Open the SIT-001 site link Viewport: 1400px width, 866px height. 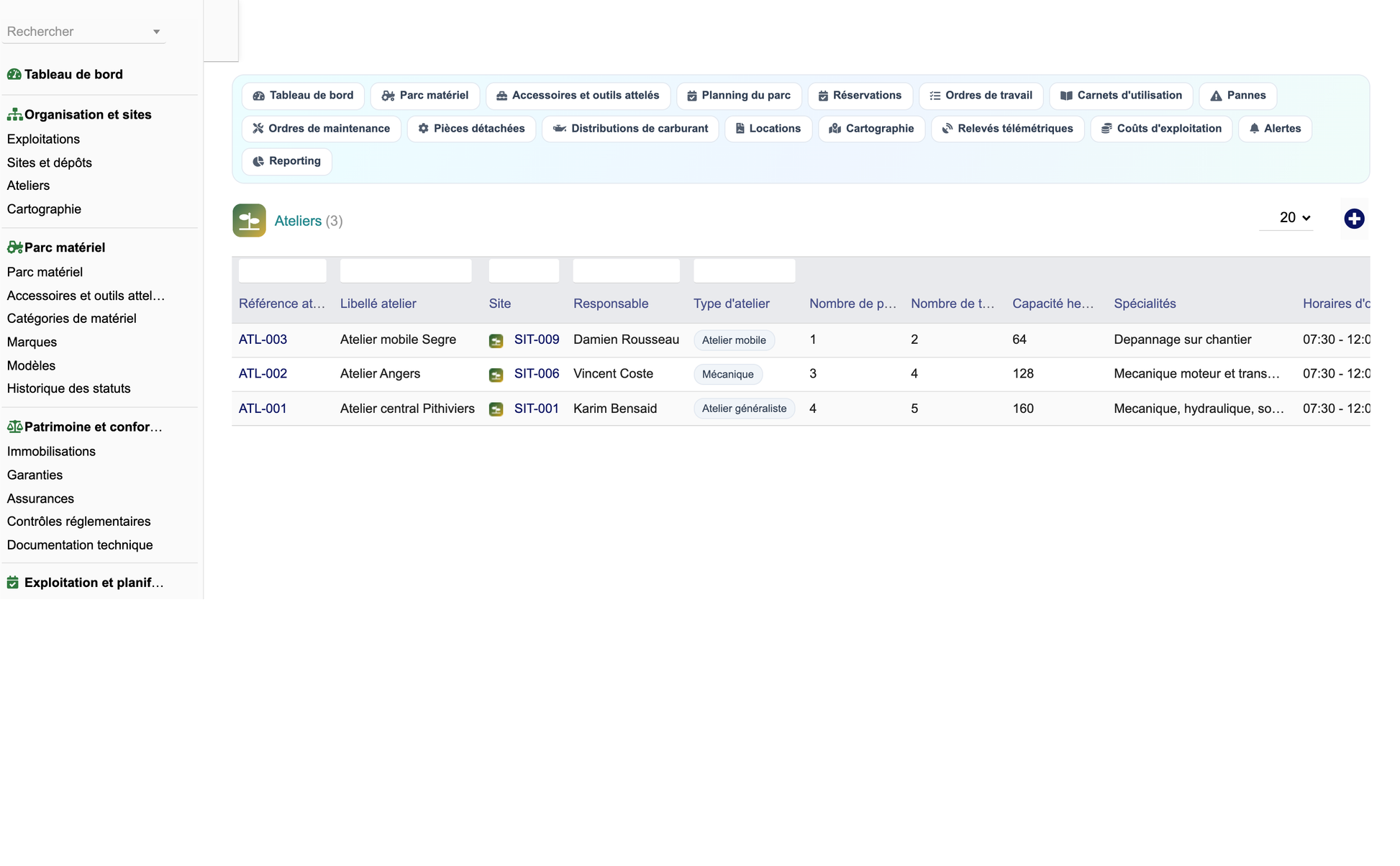537,409
